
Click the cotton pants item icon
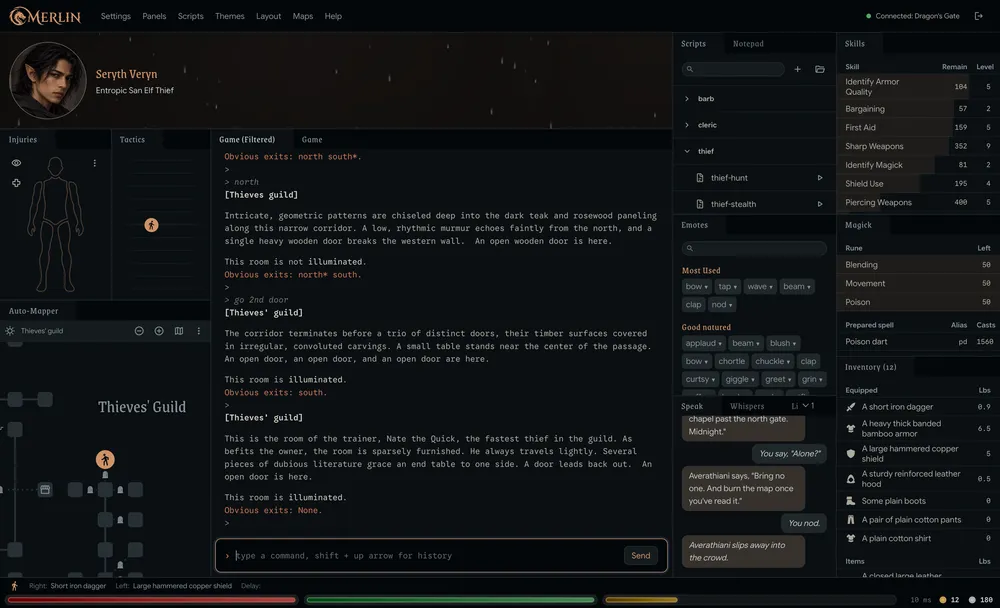(x=851, y=520)
